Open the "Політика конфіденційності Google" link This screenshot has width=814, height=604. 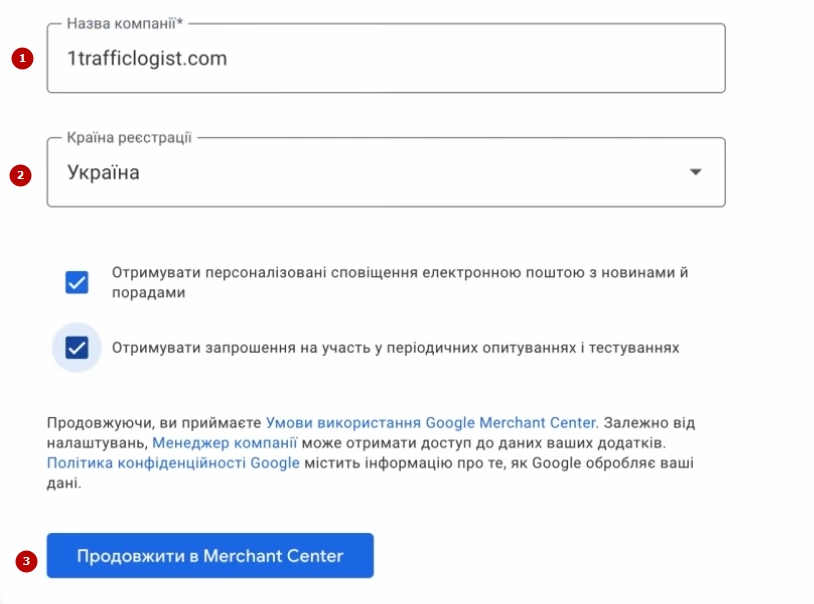pyautogui.click(x=173, y=462)
